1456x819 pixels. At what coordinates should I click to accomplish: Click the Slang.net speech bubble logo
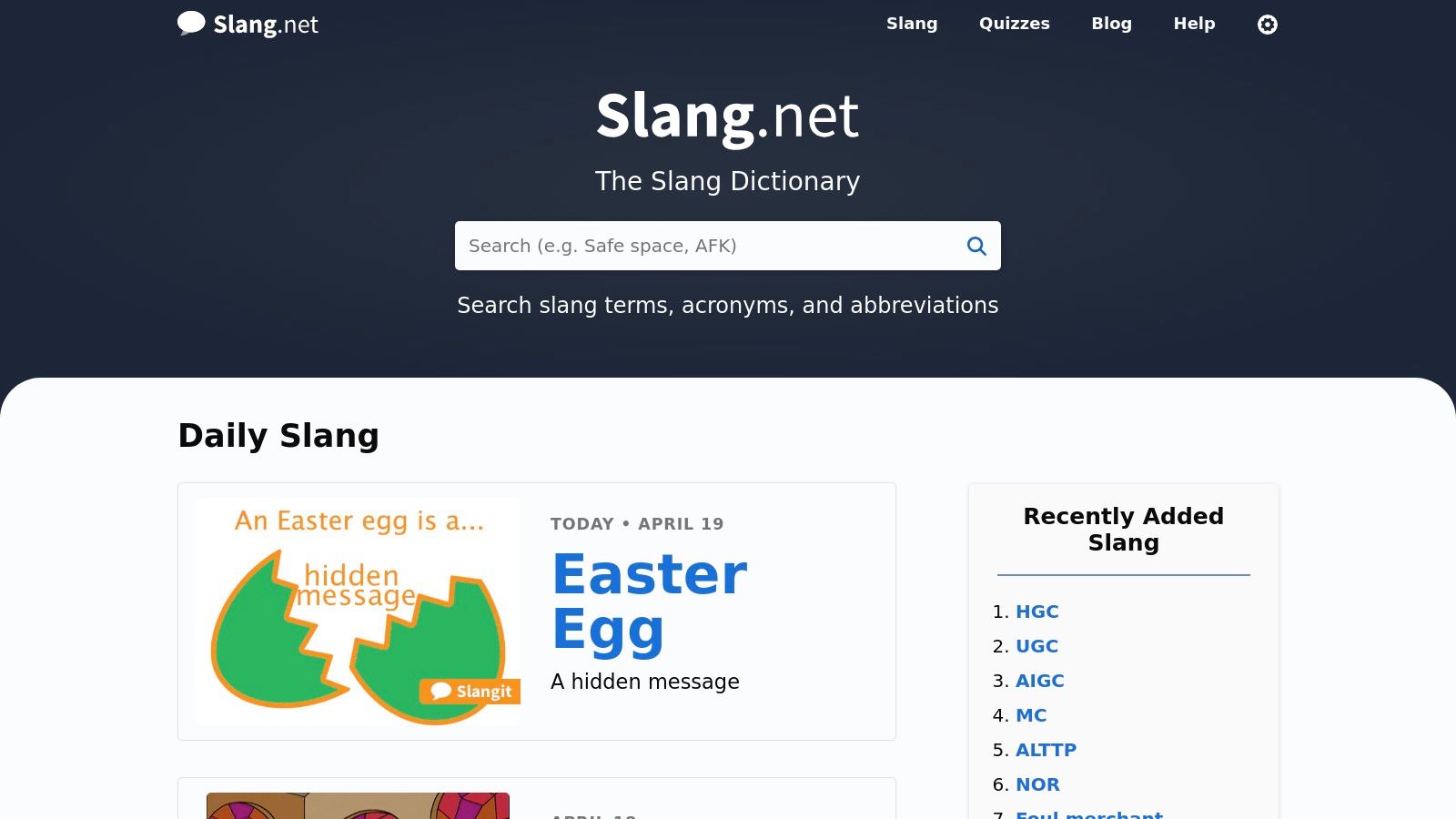(191, 23)
